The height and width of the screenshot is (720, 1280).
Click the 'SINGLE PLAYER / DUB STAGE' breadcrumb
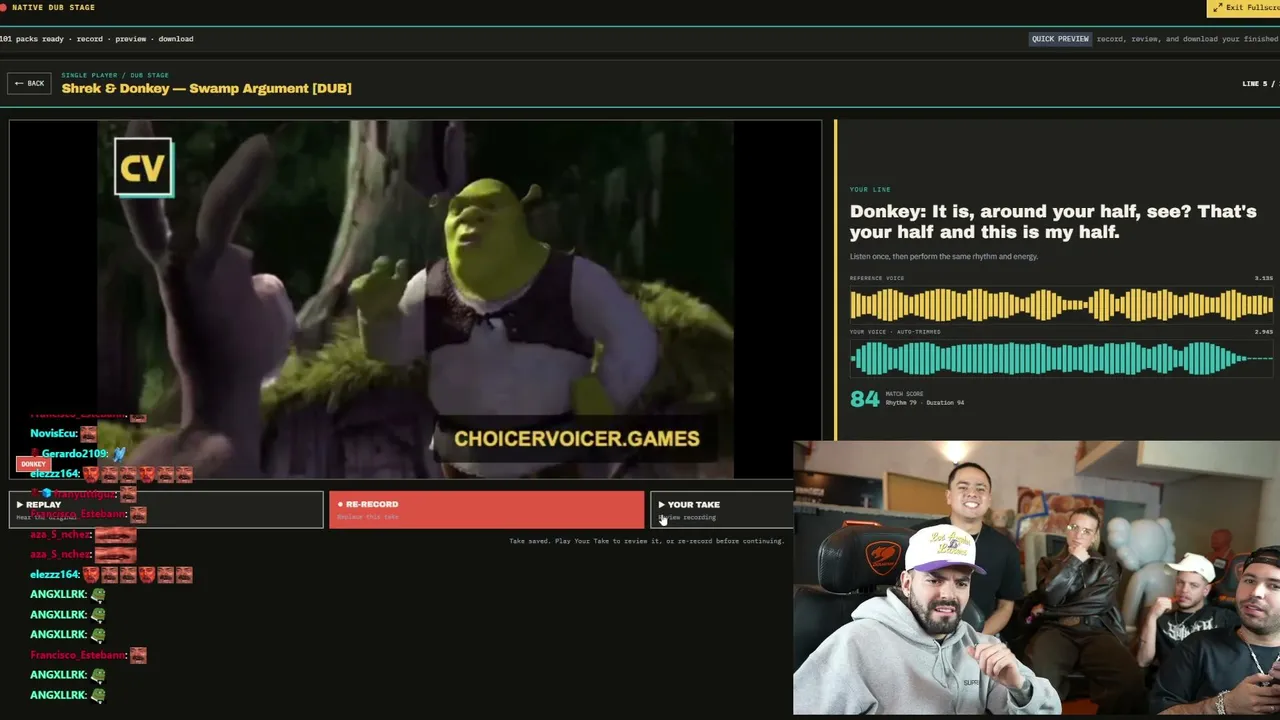point(115,75)
